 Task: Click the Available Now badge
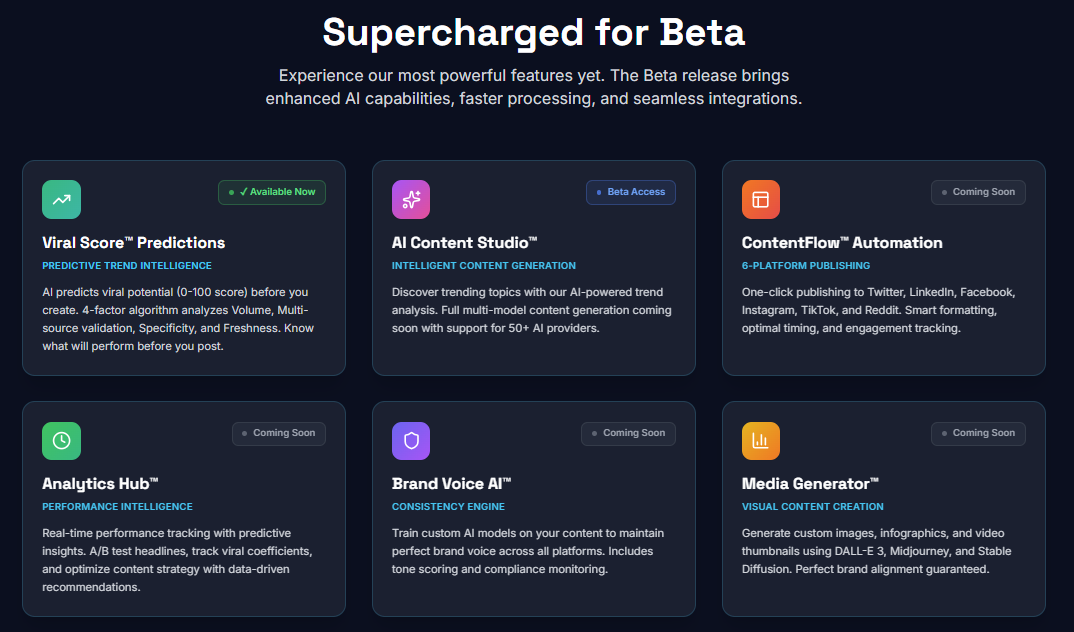pyautogui.click(x=271, y=192)
